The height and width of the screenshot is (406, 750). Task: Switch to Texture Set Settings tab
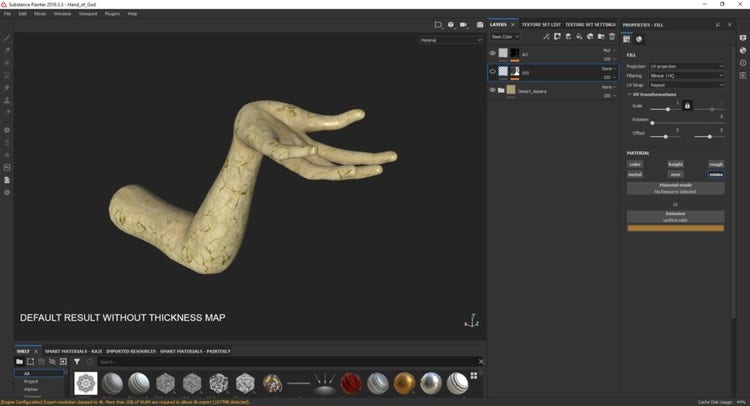point(590,23)
